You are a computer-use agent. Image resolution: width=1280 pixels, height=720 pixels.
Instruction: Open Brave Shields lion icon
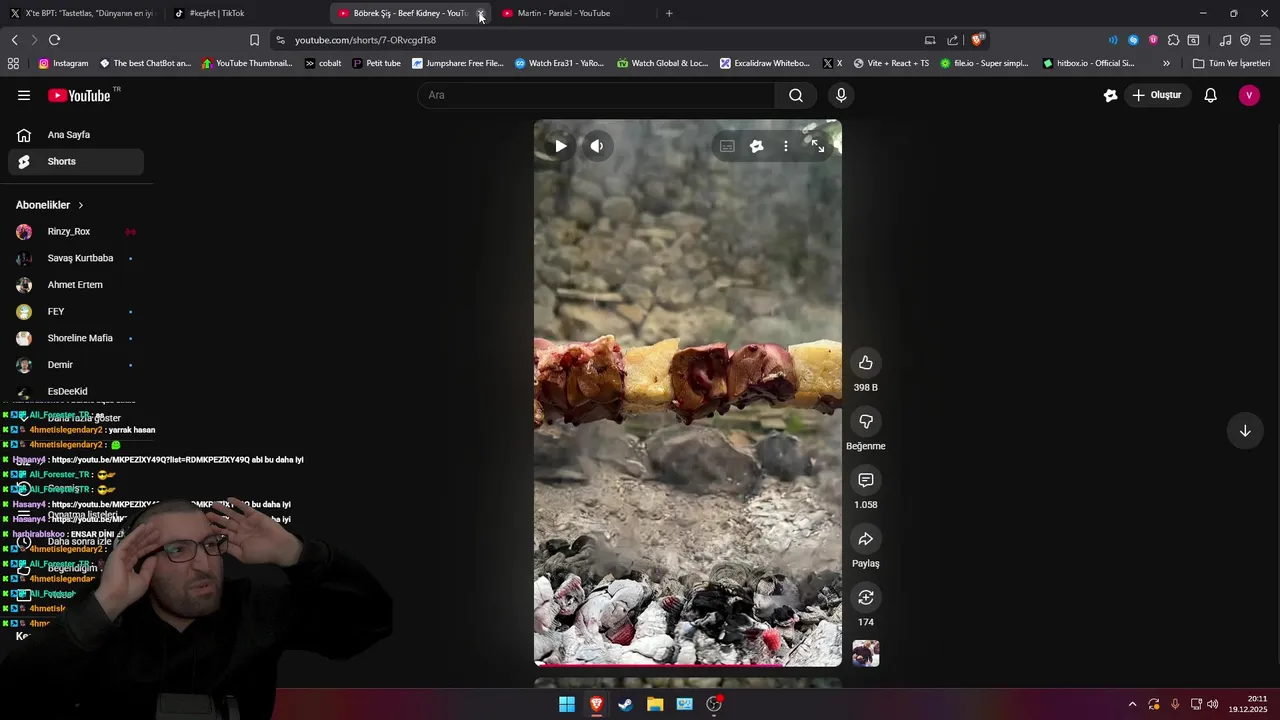(977, 40)
